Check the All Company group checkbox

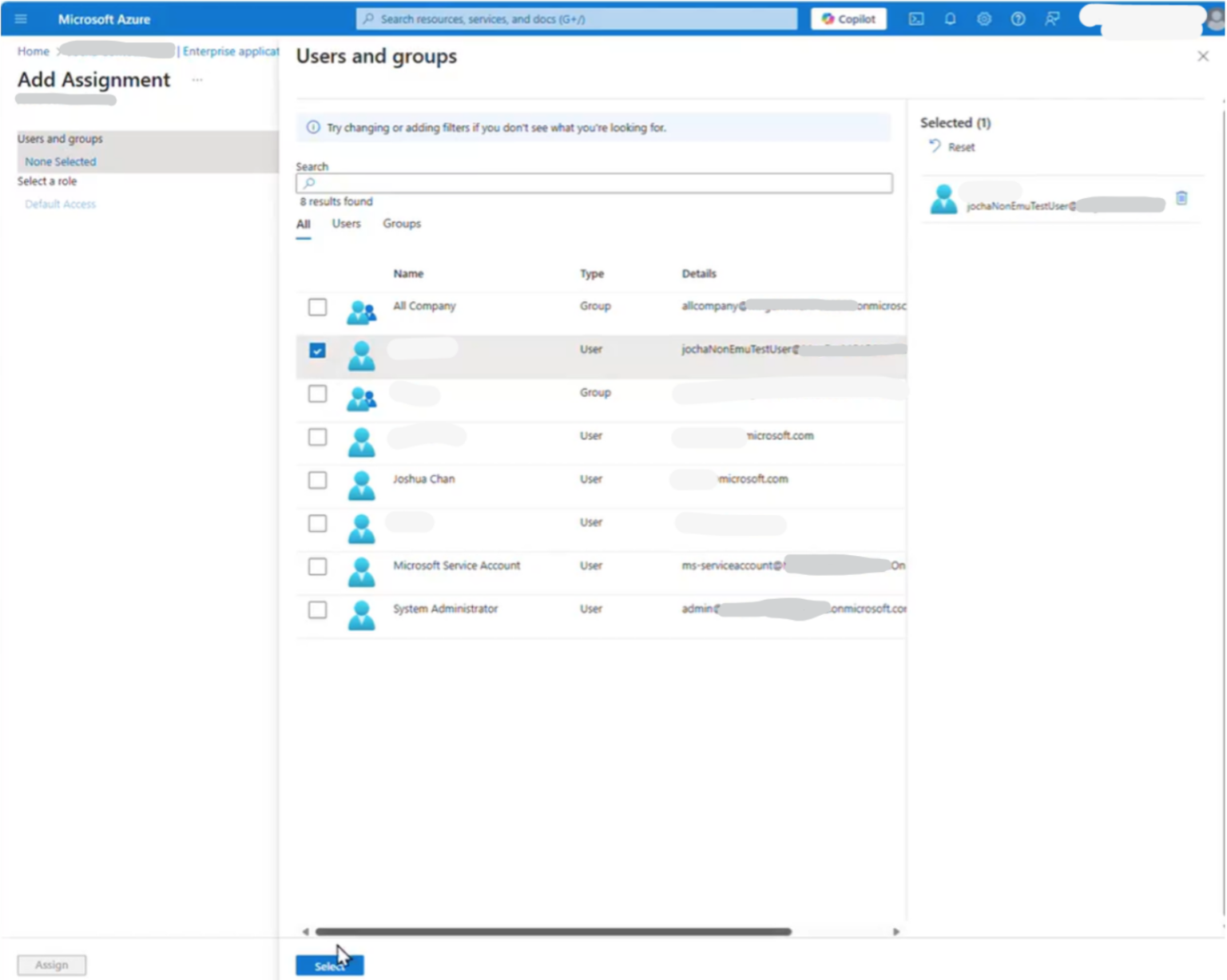[318, 307]
